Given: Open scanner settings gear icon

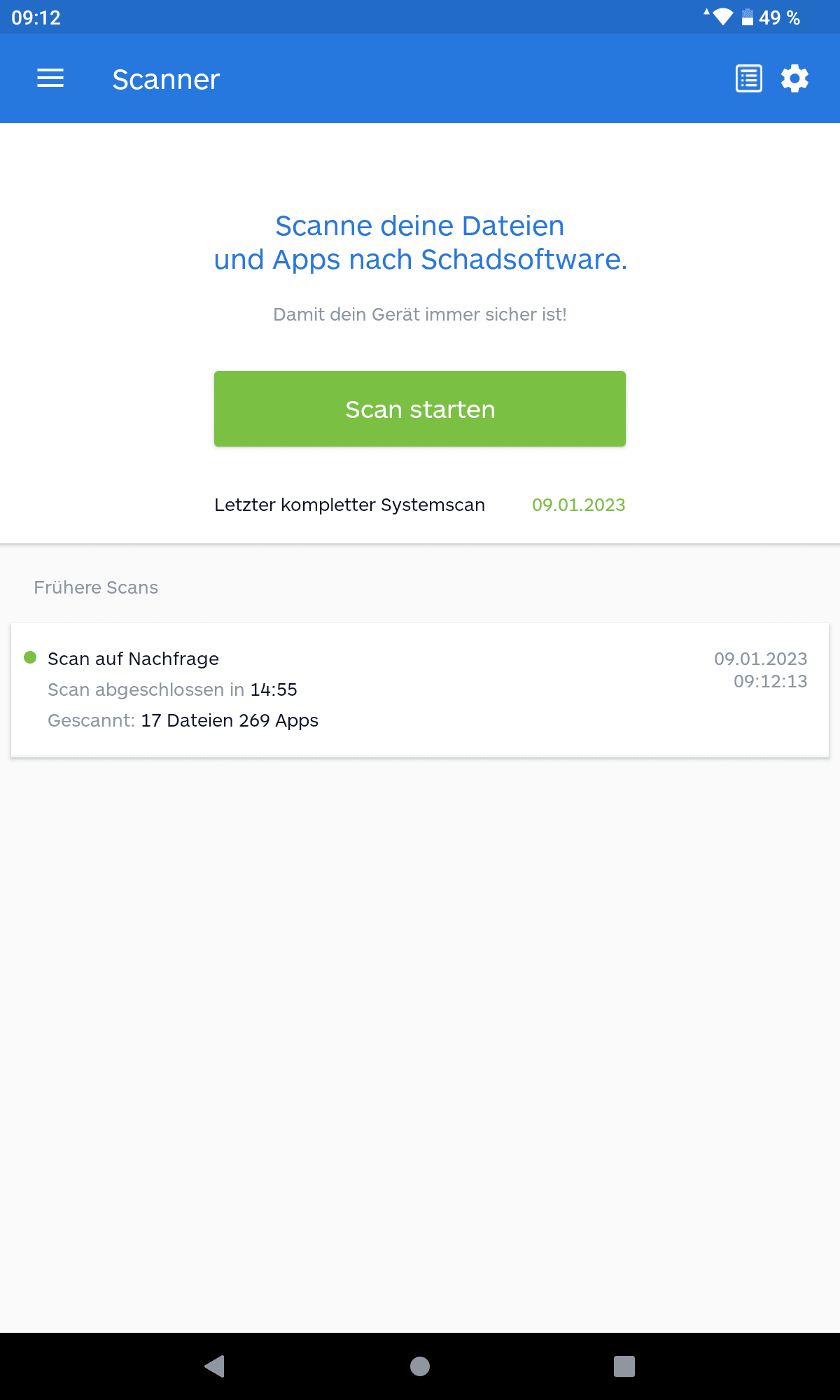Looking at the screenshot, I should point(795,78).
